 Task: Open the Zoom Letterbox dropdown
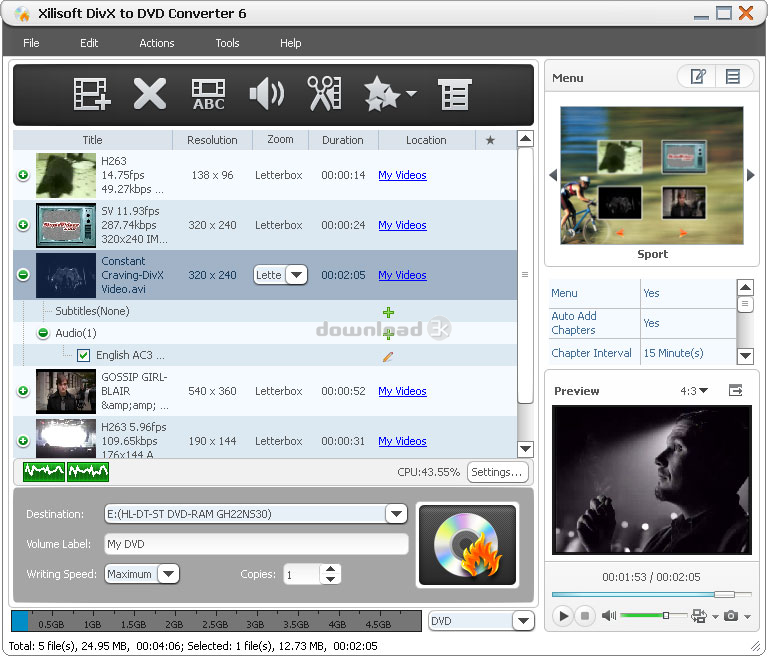tap(296, 275)
